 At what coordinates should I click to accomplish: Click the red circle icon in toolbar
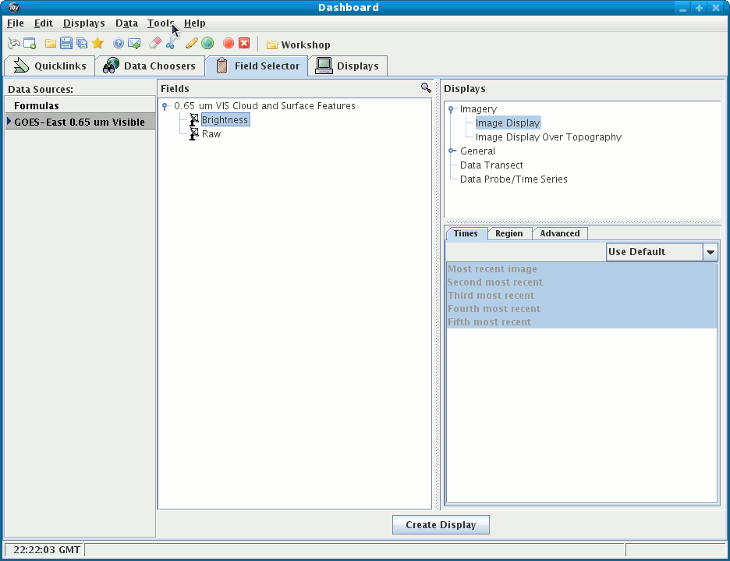228,44
